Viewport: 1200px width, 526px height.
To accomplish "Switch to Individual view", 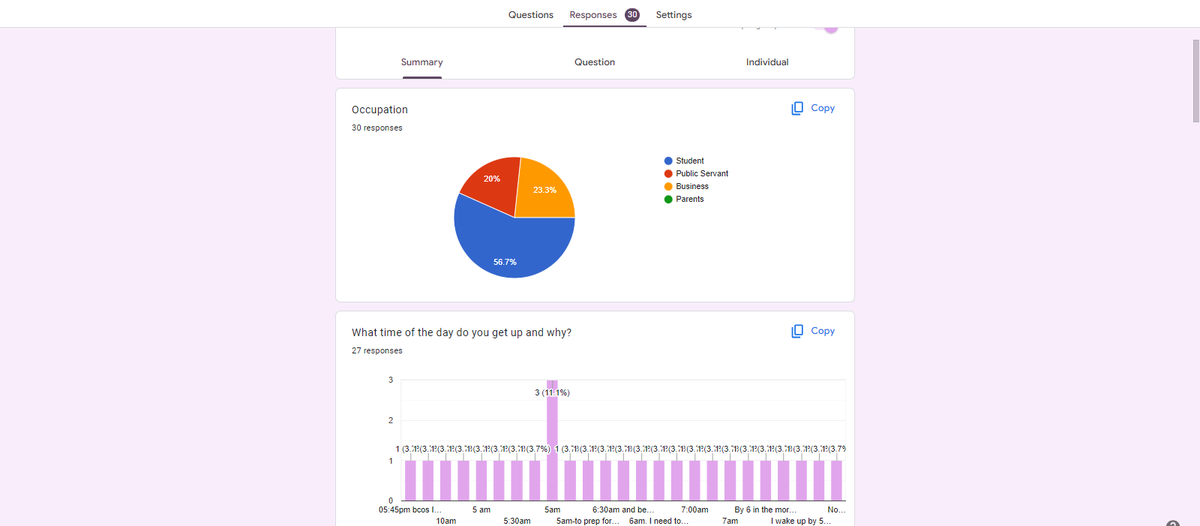I will pos(767,62).
